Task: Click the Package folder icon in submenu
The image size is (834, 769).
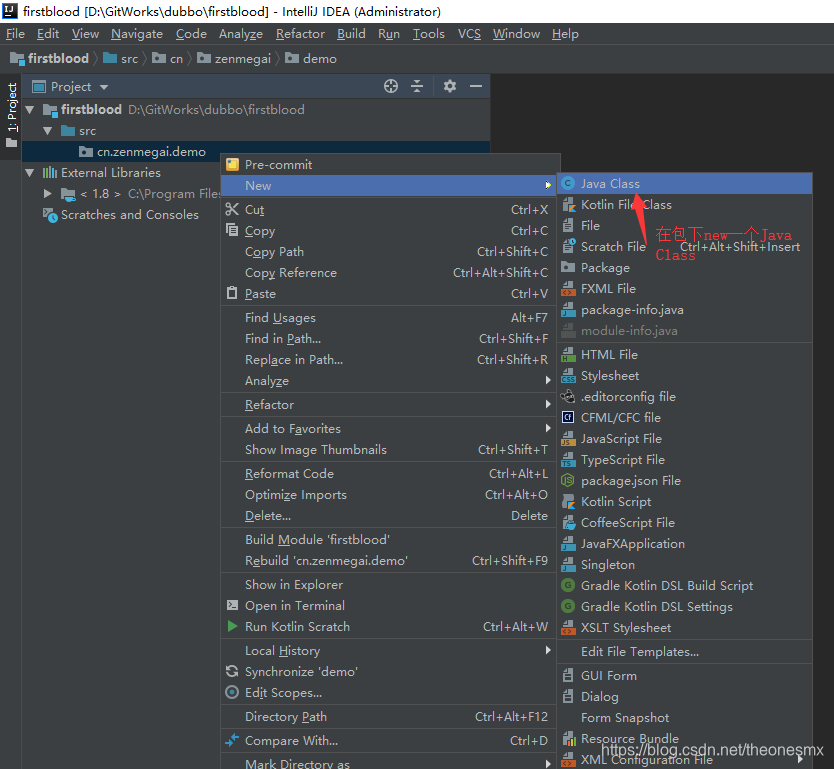Action: [x=568, y=267]
